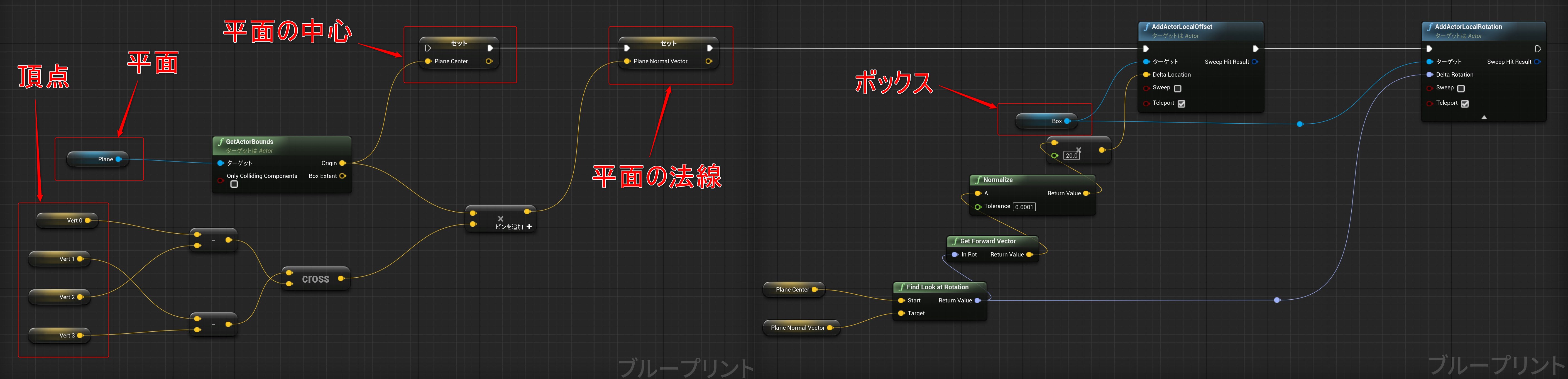Click the Target pin on Find Look at Rotation
Screen dimensions: 1568x379
[901, 313]
